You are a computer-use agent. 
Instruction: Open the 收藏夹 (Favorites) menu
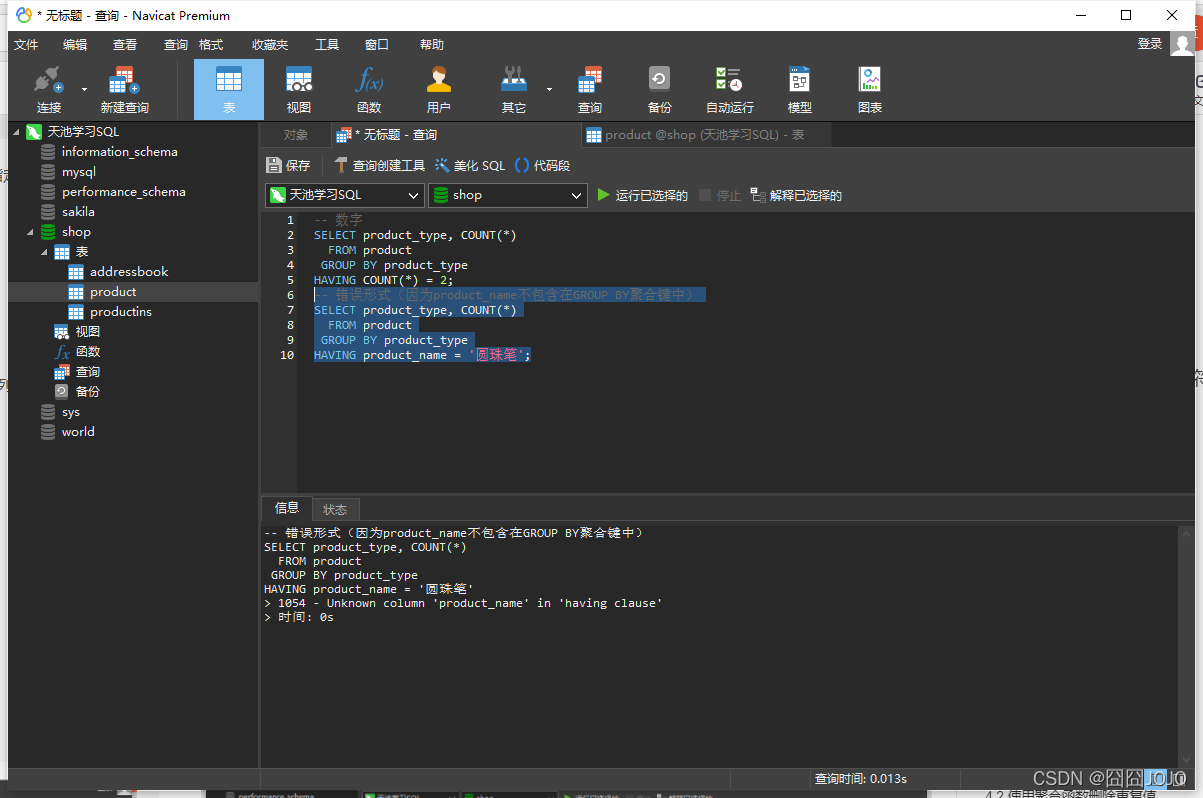click(270, 44)
